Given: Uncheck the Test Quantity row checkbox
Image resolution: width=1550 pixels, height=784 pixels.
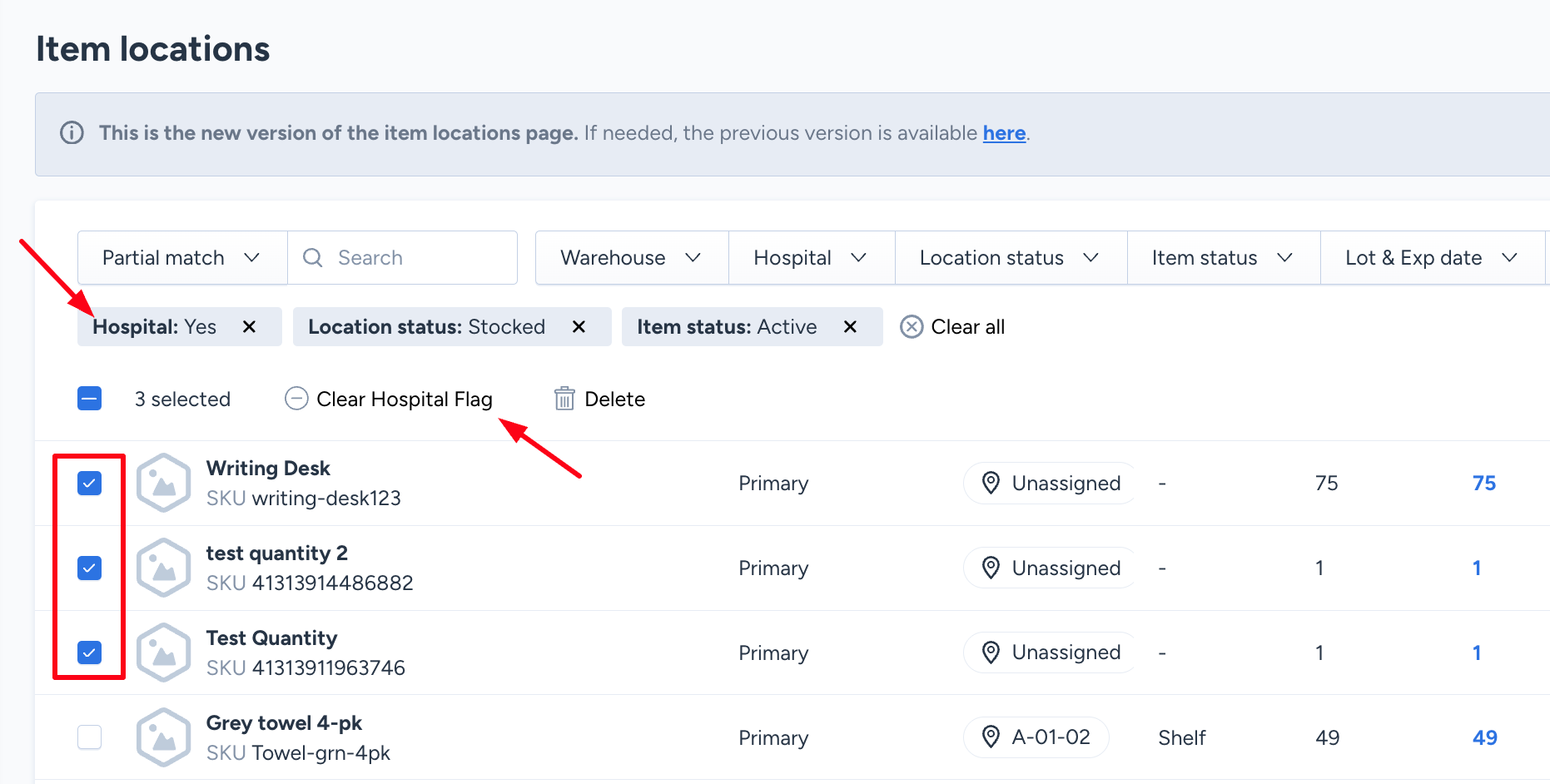Looking at the screenshot, I should click(89, 653).
